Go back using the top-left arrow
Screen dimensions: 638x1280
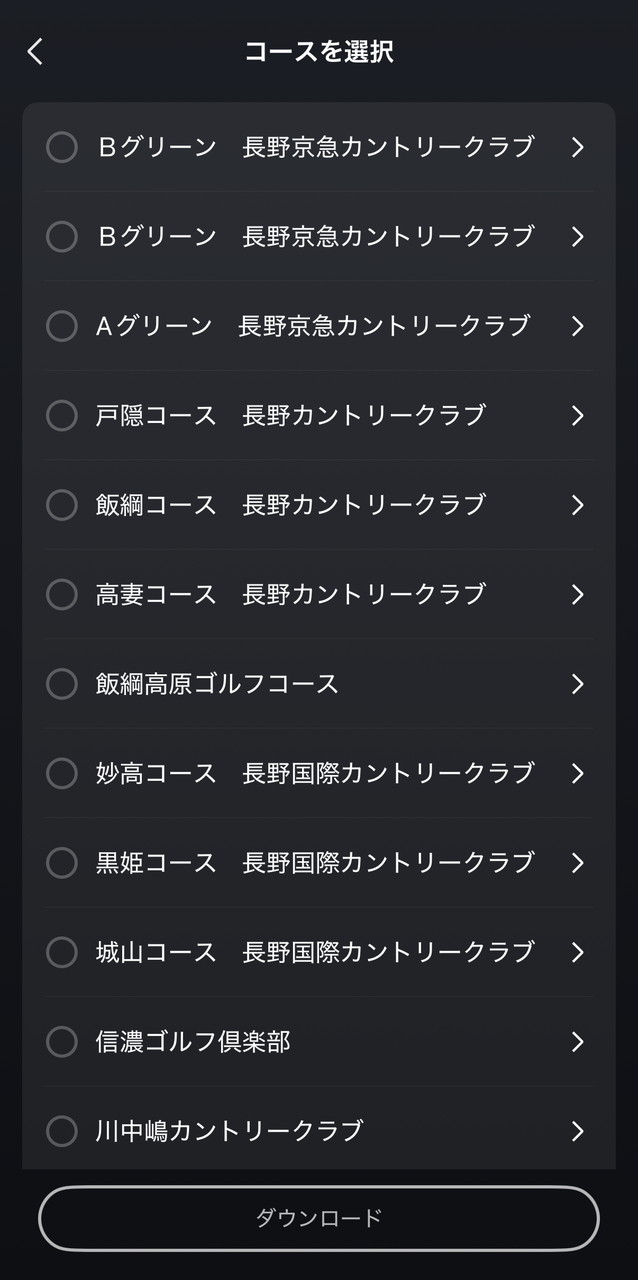click(x=36, y=52)
